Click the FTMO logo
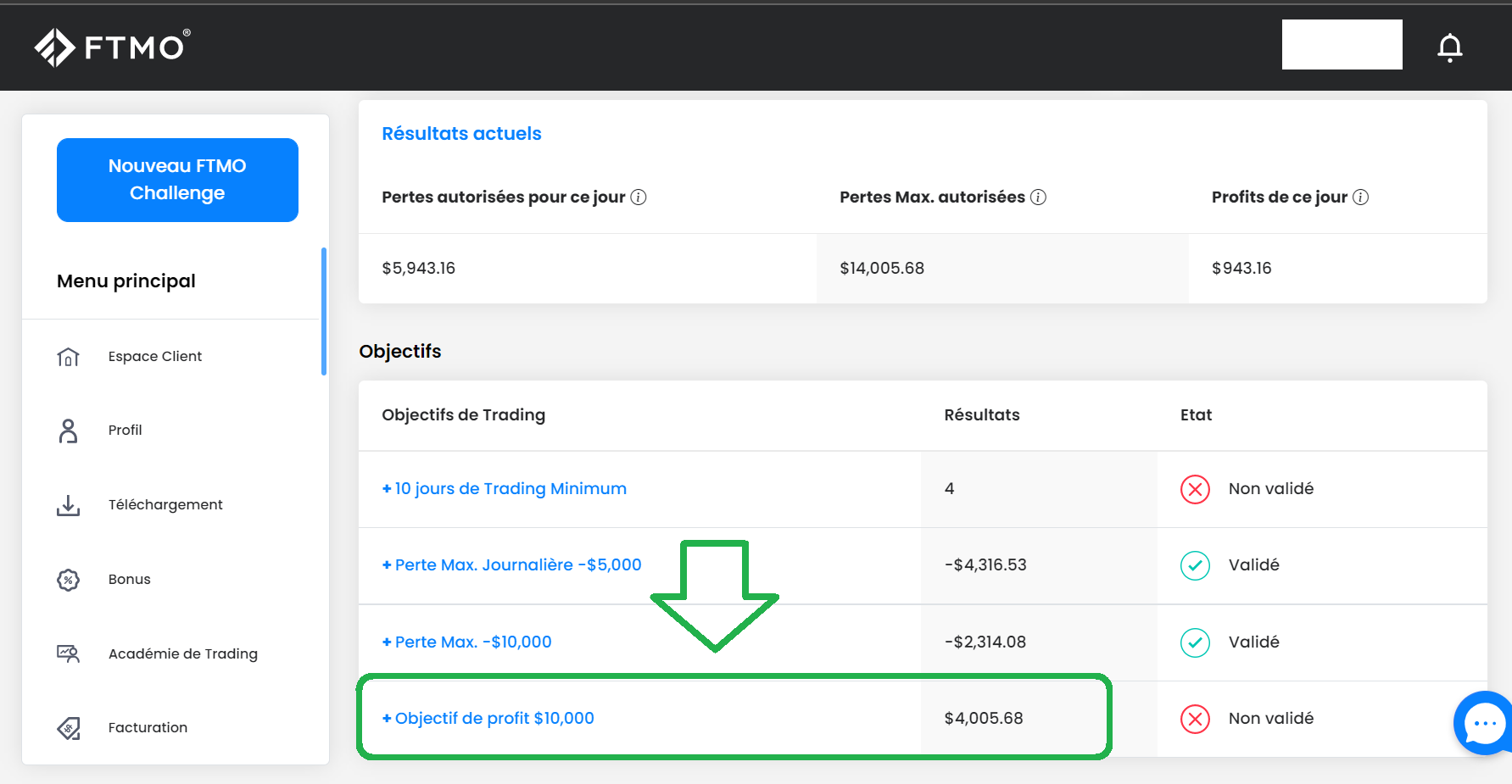1512x784 pixels. 113,47
